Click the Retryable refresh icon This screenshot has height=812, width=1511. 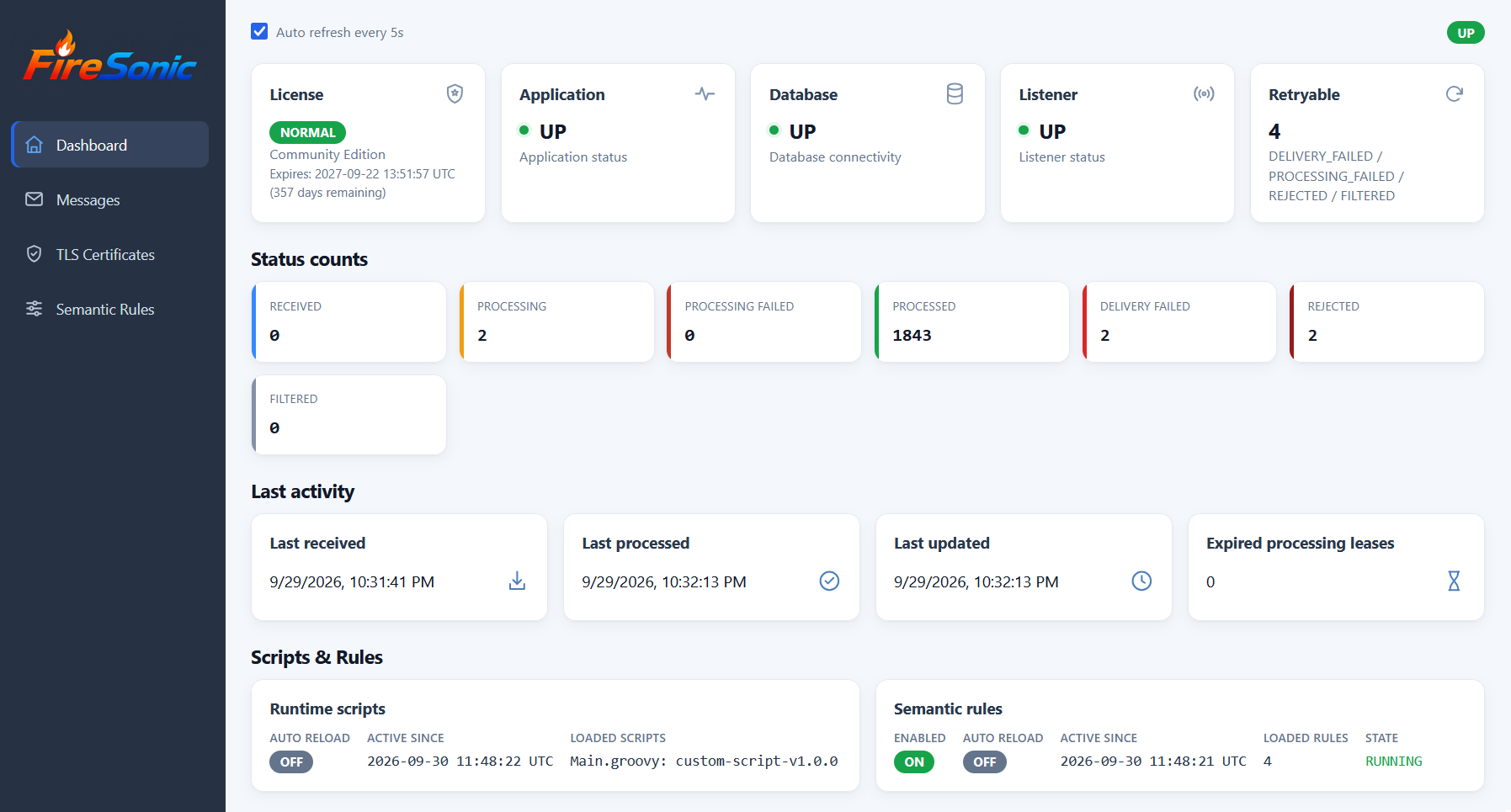[1454, 93]
